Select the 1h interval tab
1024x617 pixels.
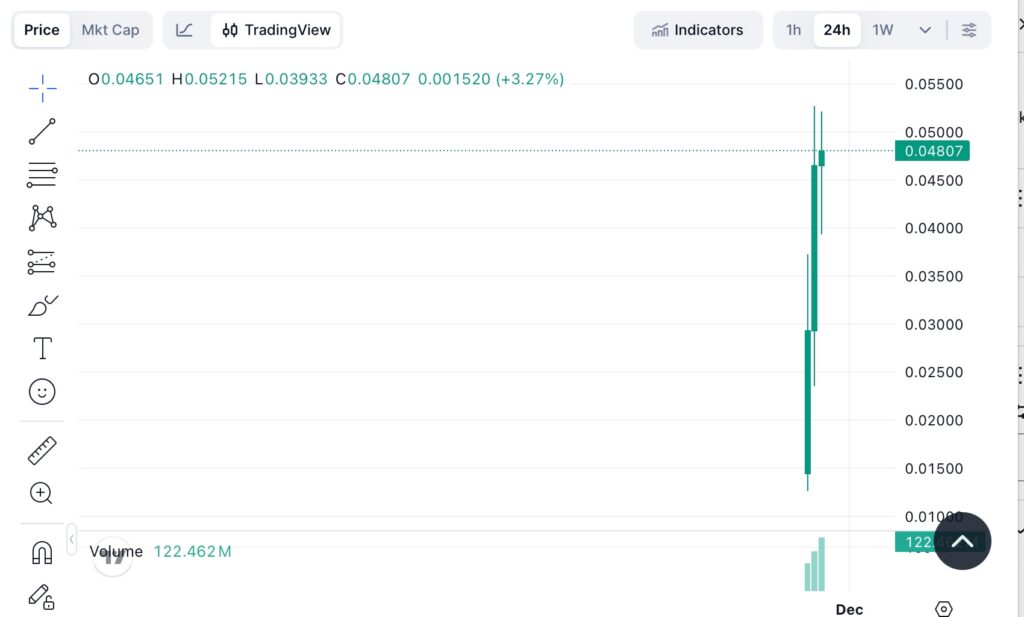(793, 30)
